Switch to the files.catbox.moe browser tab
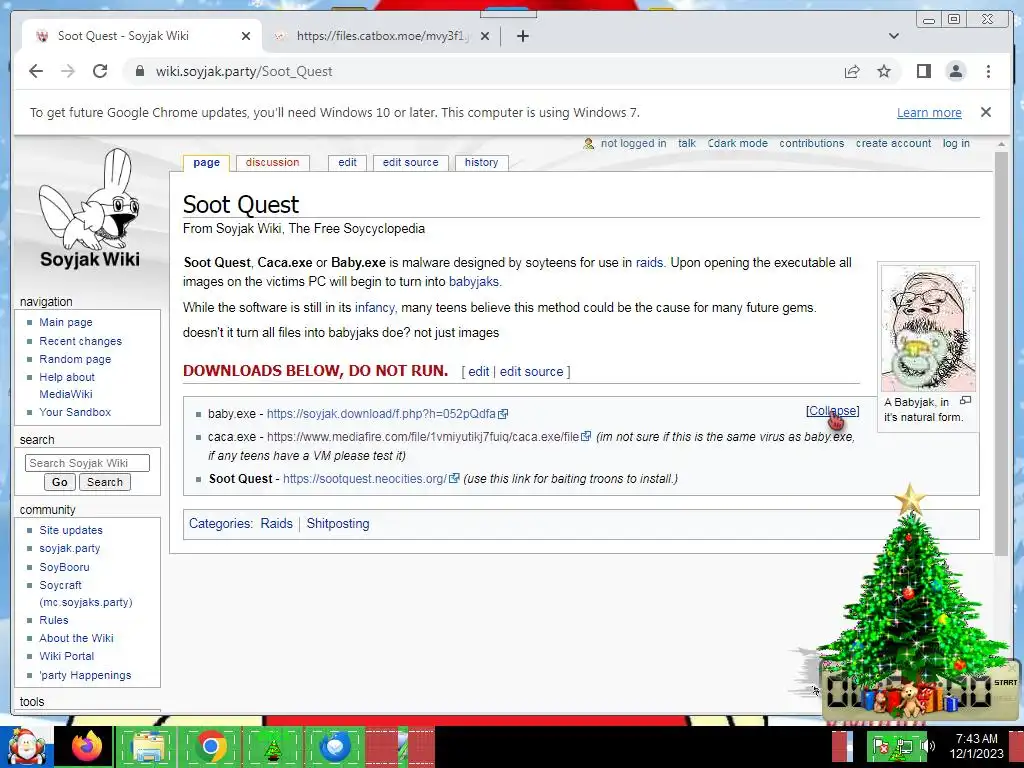The height and width of the screenshot is (768, 1024). coord(382,36)
